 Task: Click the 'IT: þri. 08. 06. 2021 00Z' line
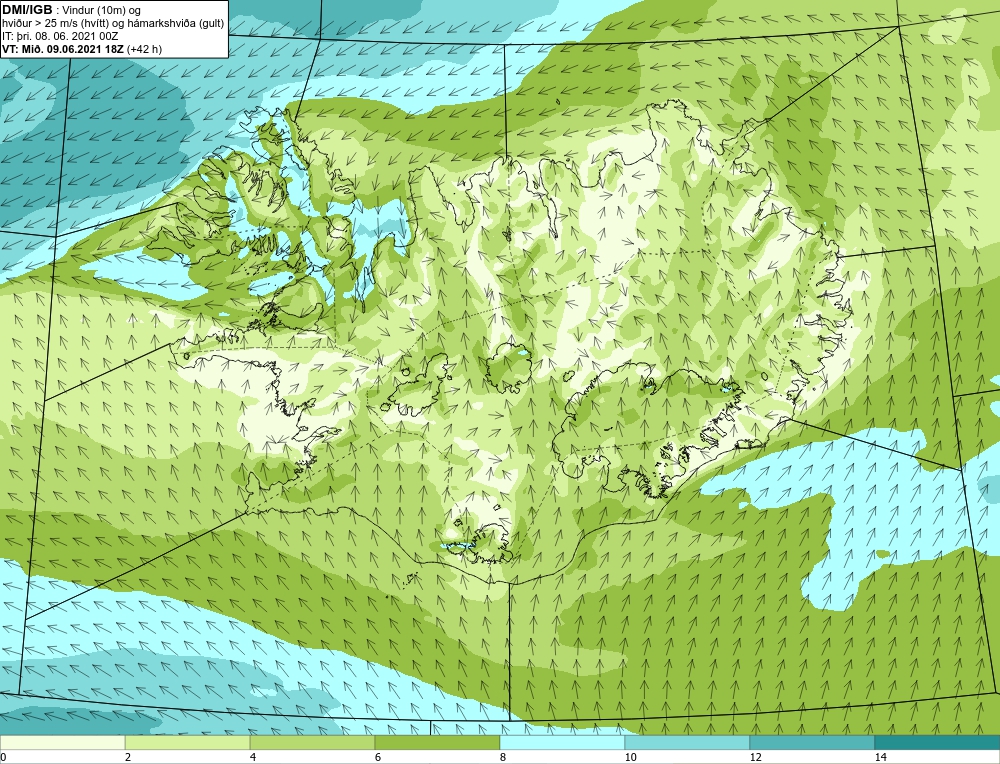click(x=60, y=36)
